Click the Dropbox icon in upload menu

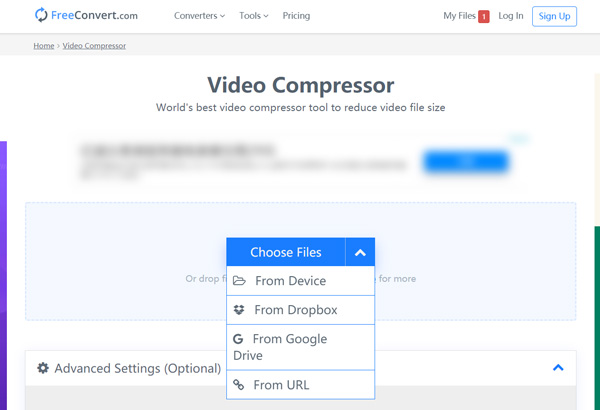pos(239,310)
